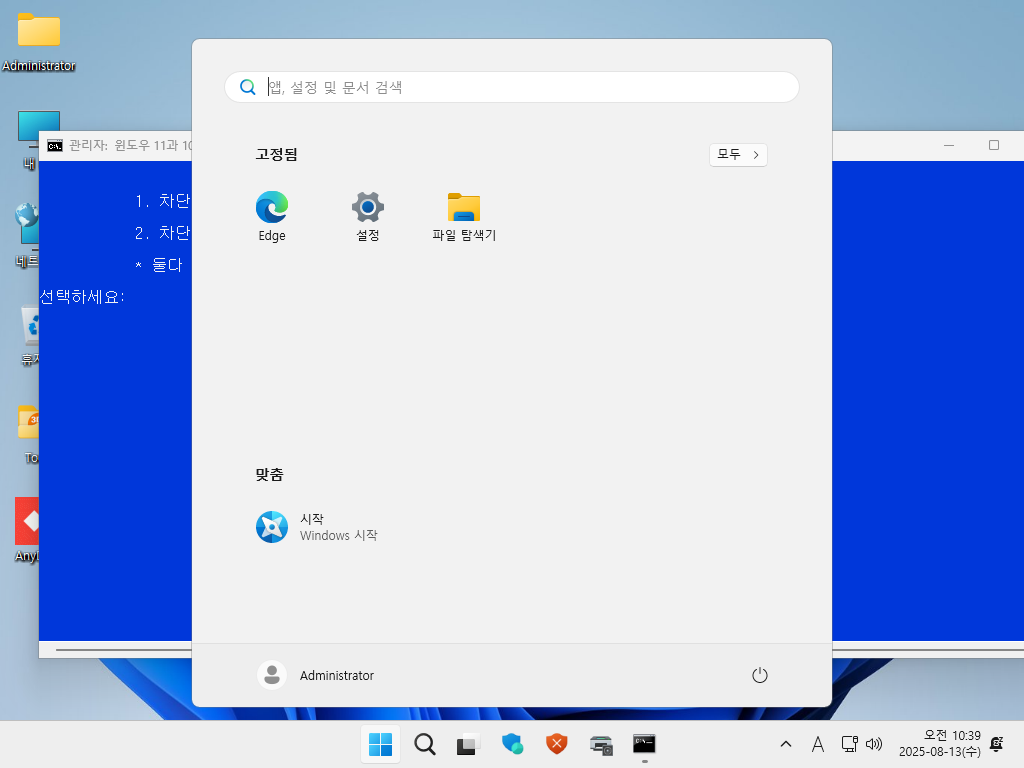Open Edge from pinned apps

272,216
